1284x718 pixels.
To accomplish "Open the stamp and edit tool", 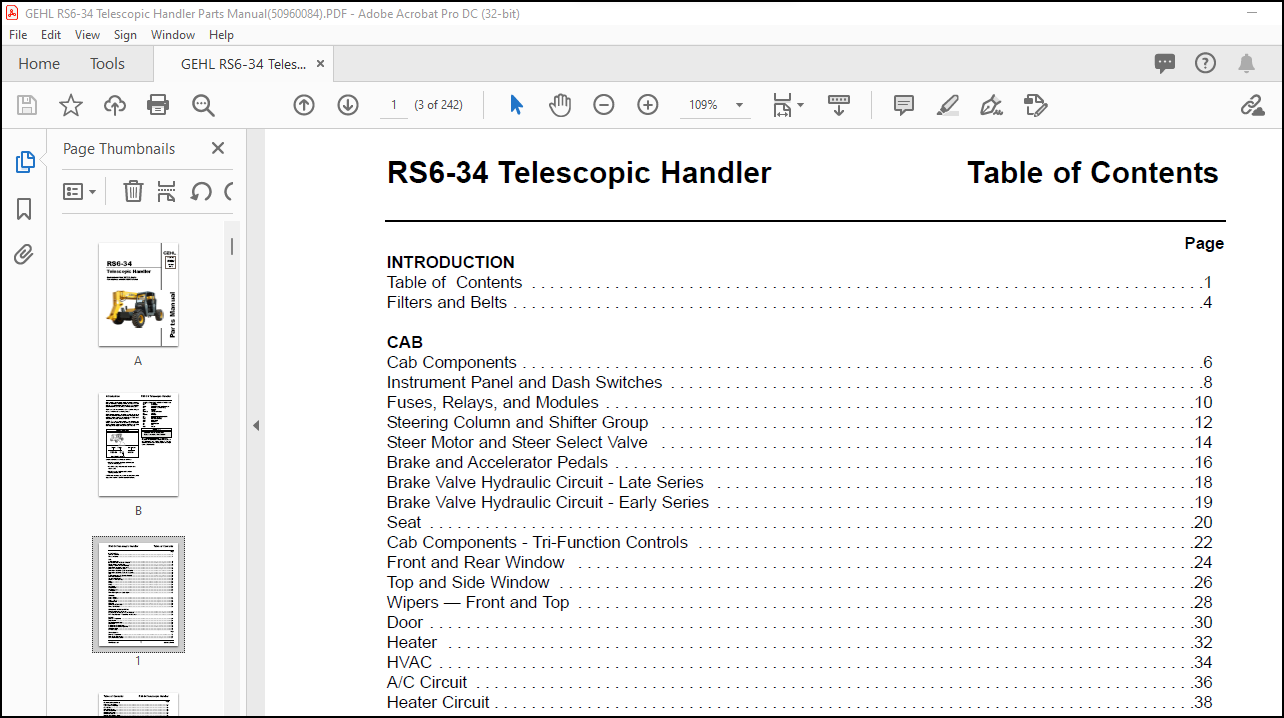I will (1035, 105).
